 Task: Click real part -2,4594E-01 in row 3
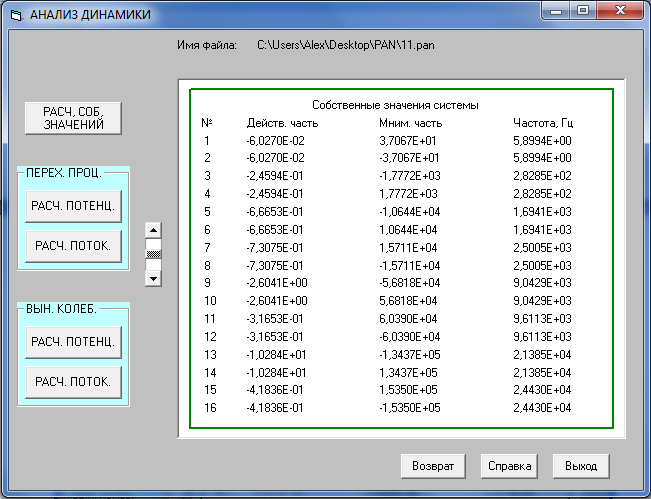click(x=275, y=176)
